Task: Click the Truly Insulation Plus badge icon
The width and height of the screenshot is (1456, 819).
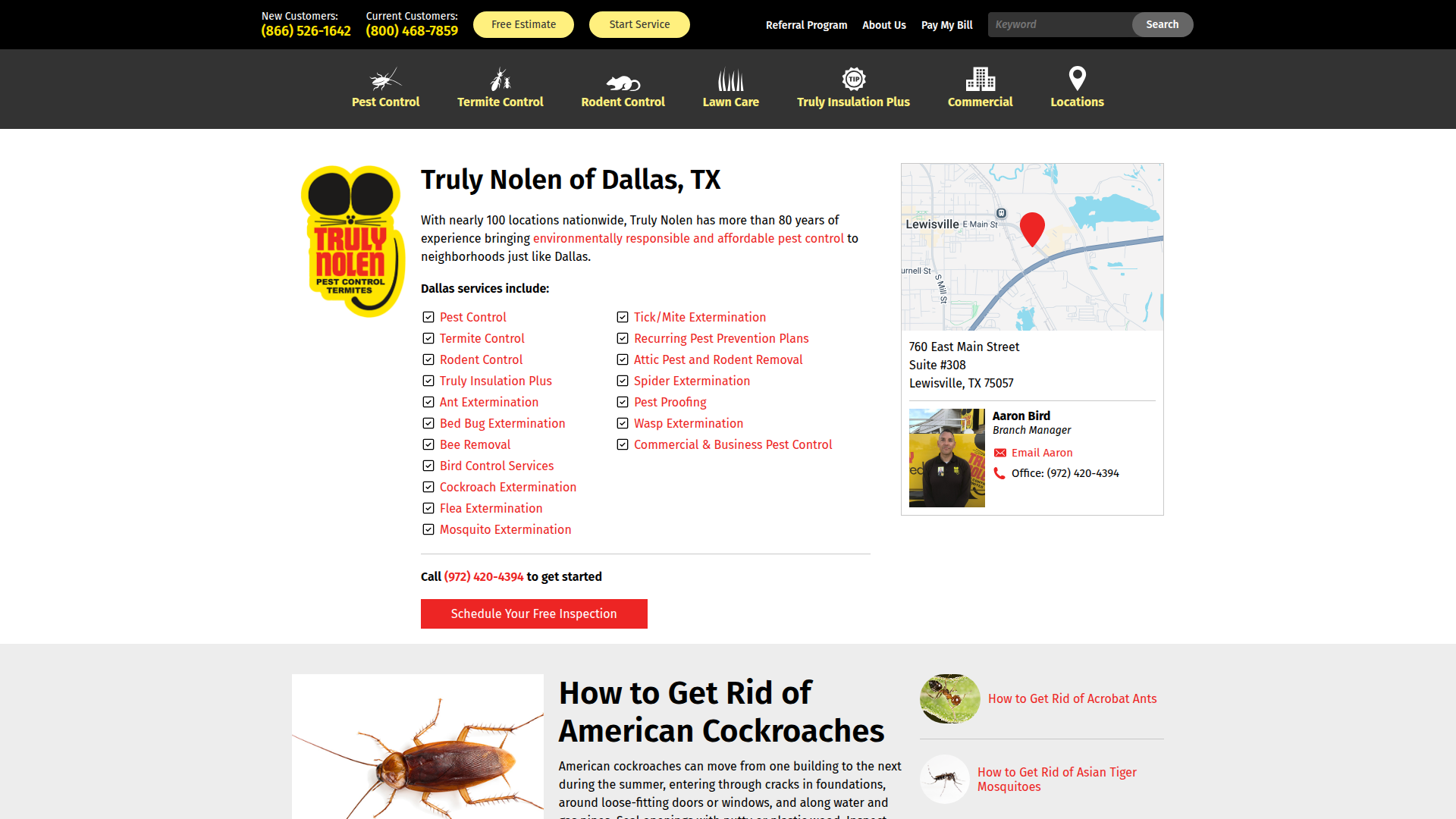Action: [853, 79]
